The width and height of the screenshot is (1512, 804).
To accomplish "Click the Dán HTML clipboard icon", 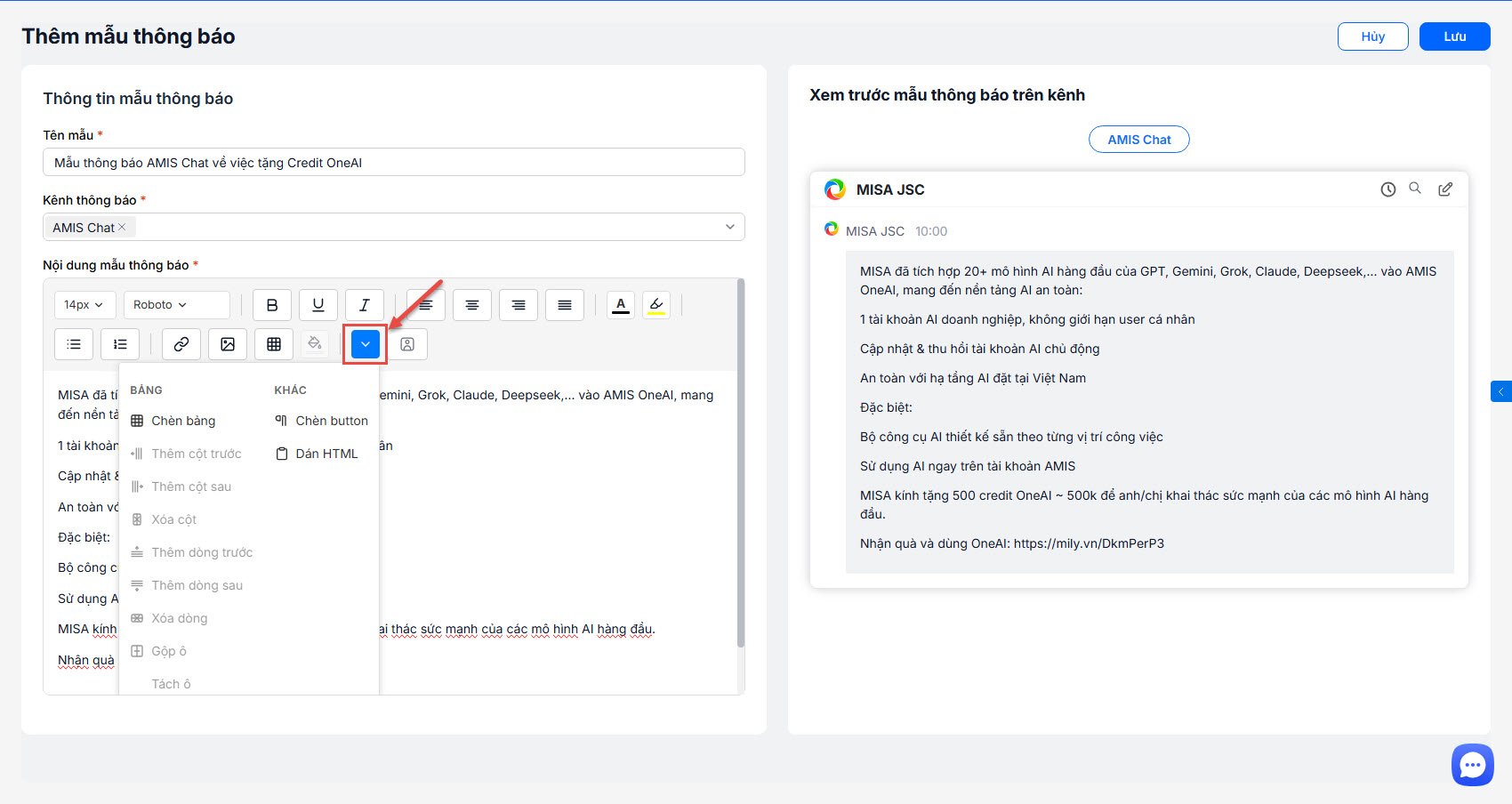I will click(282, 454).
